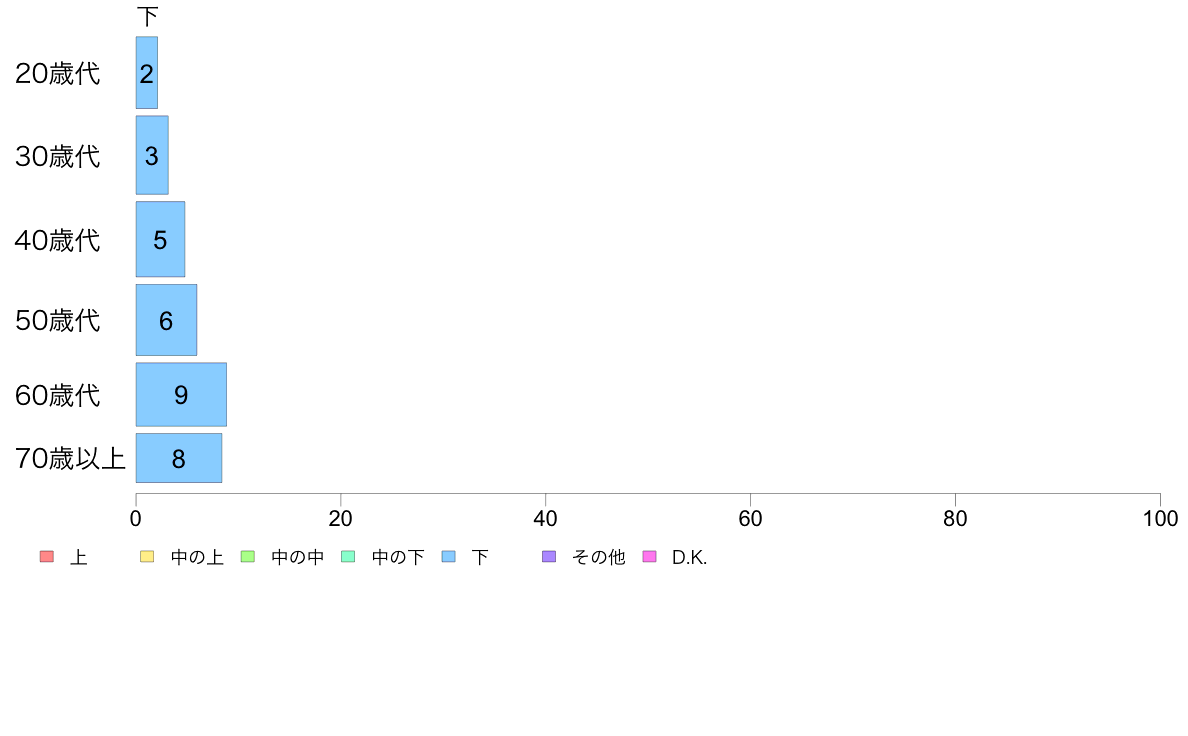
Task: Click the teal 中の下 legend swatch
Action: (x=348, y=557)
